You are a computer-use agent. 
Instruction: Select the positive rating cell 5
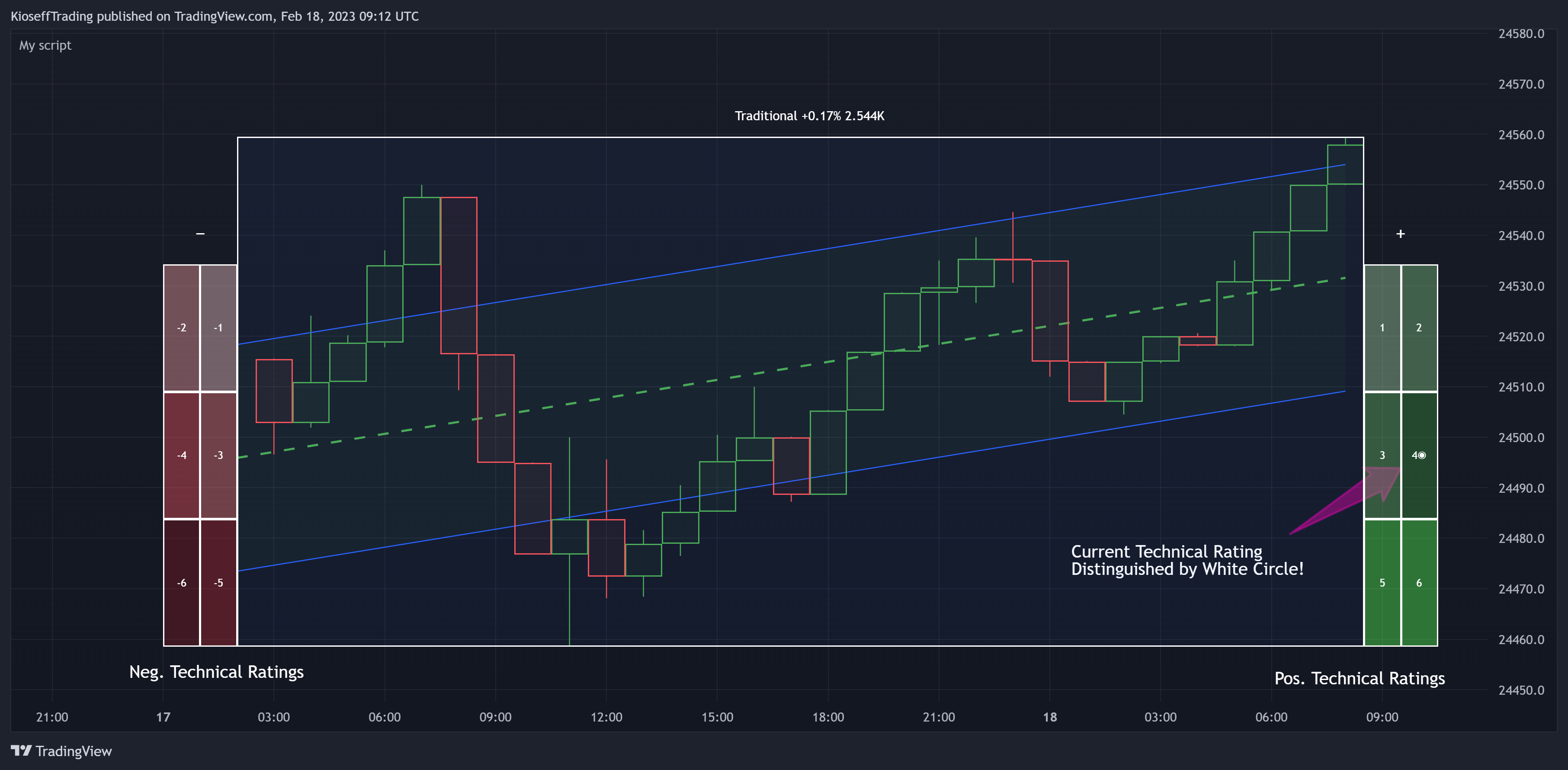pyautogui.click(x=1382, y=583)
